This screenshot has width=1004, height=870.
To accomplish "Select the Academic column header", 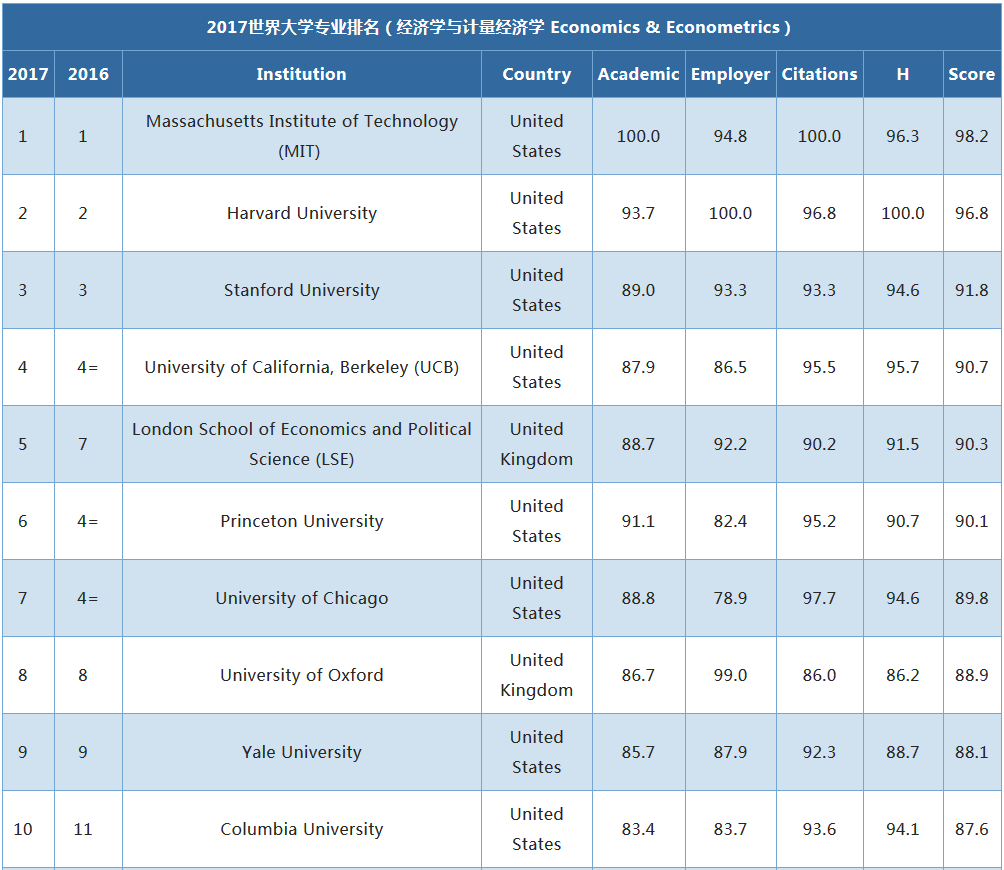I will tap(638, 74).
